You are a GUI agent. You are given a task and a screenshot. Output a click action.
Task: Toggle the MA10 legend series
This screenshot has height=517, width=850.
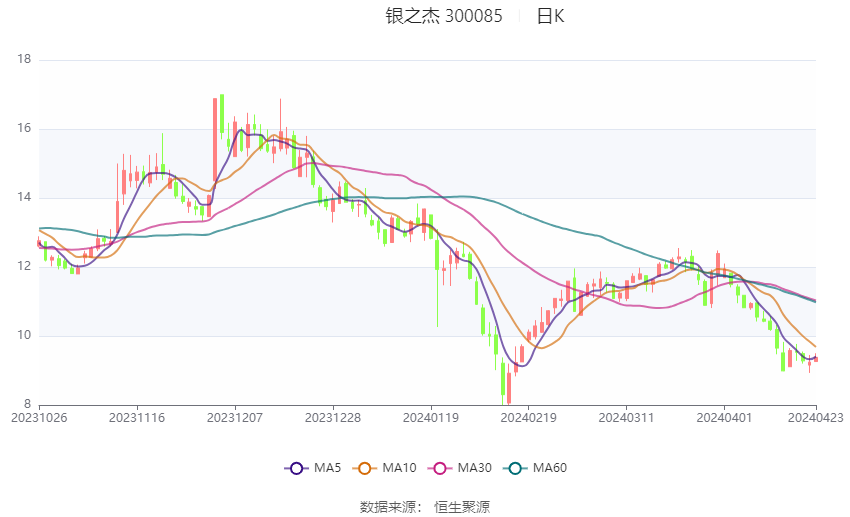(x=384, y=468)
